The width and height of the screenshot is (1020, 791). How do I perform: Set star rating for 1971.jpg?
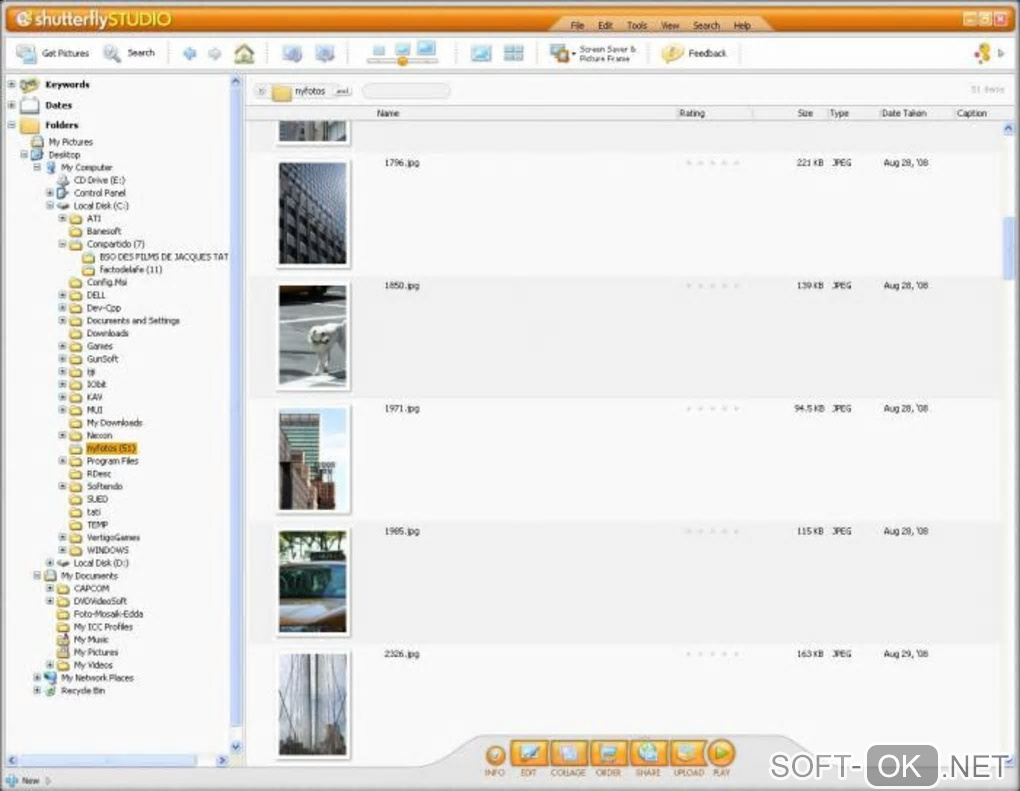[x=712, y=409]
